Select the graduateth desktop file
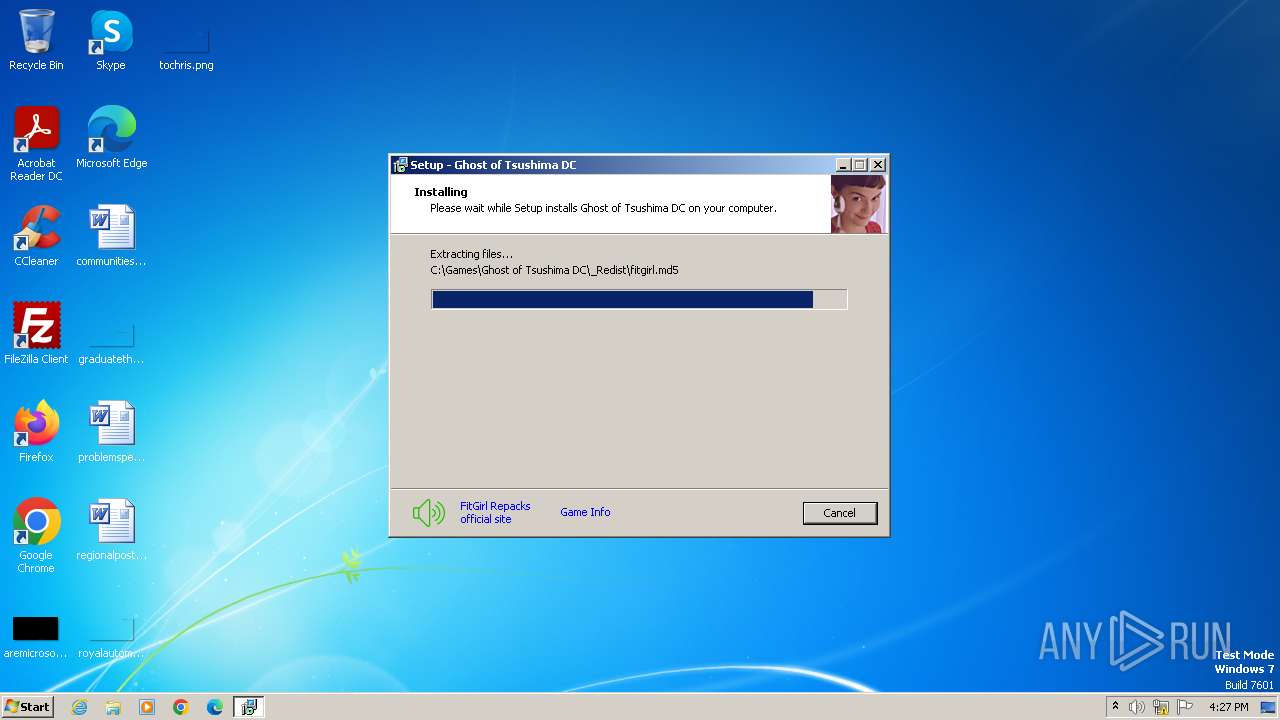Viewport: 1280px width, 720px height. (x=111, y=343)
